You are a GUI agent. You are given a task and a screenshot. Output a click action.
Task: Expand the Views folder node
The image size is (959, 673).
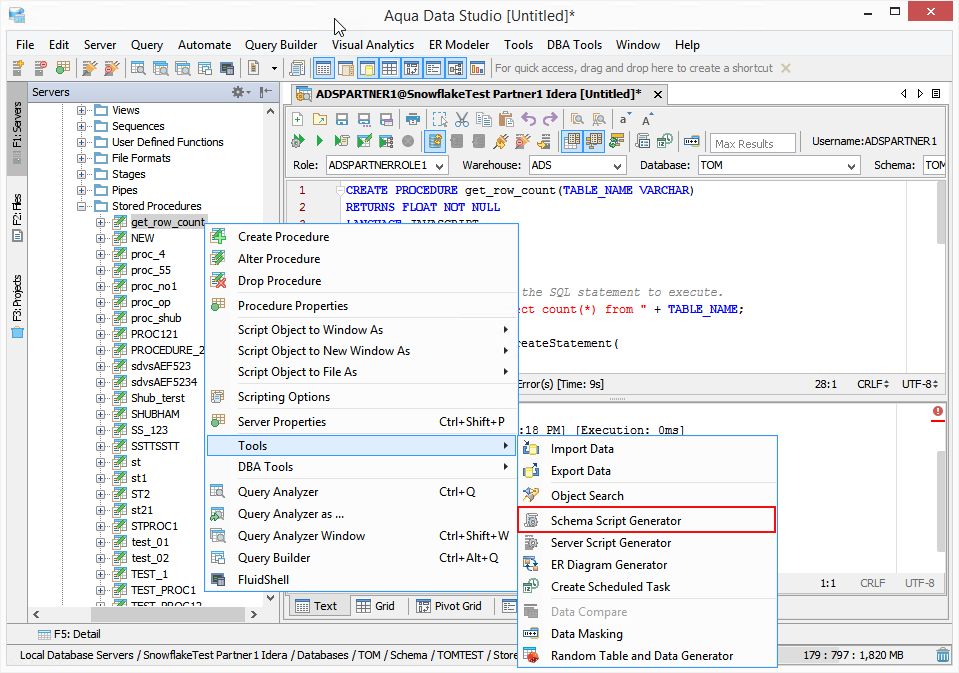pyautogui.click(x=81, y=110)
